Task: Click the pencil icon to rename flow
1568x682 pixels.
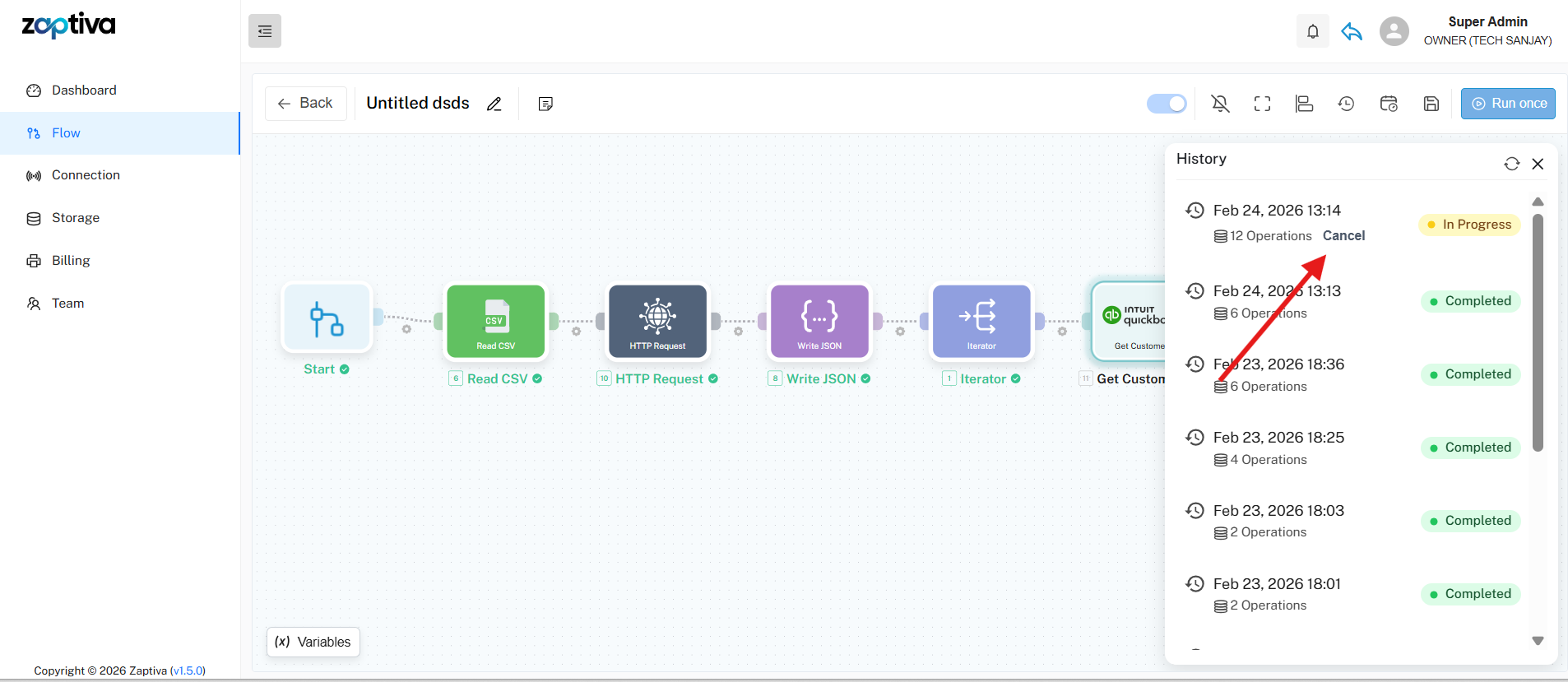Action: 494,104
